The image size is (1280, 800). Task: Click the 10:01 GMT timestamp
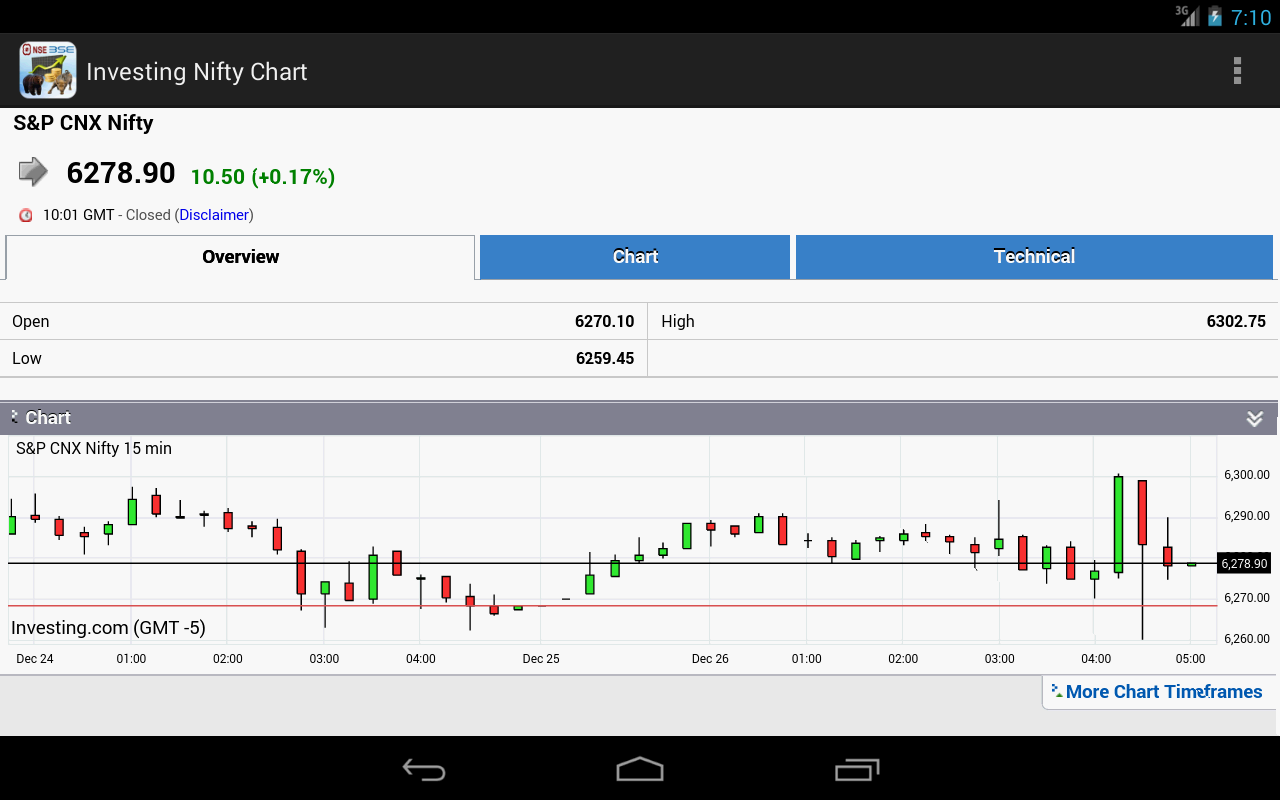78,215
